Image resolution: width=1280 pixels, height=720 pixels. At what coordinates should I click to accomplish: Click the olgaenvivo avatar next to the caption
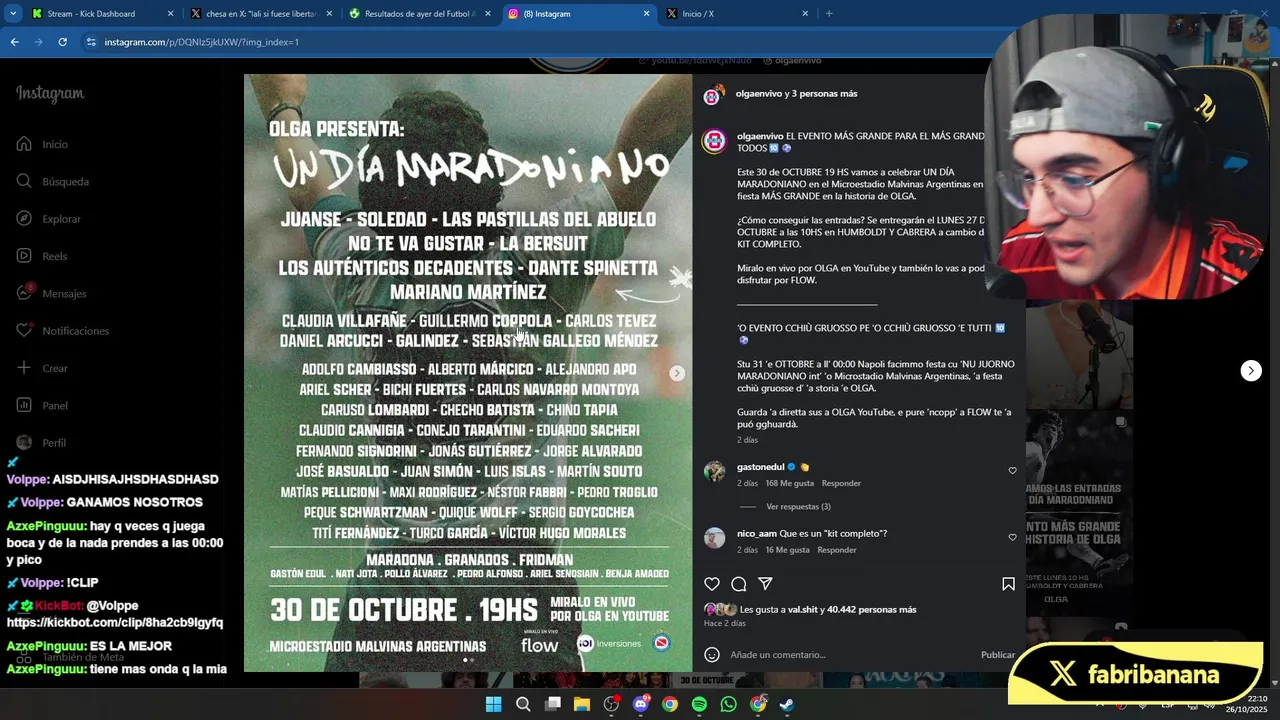714,141
